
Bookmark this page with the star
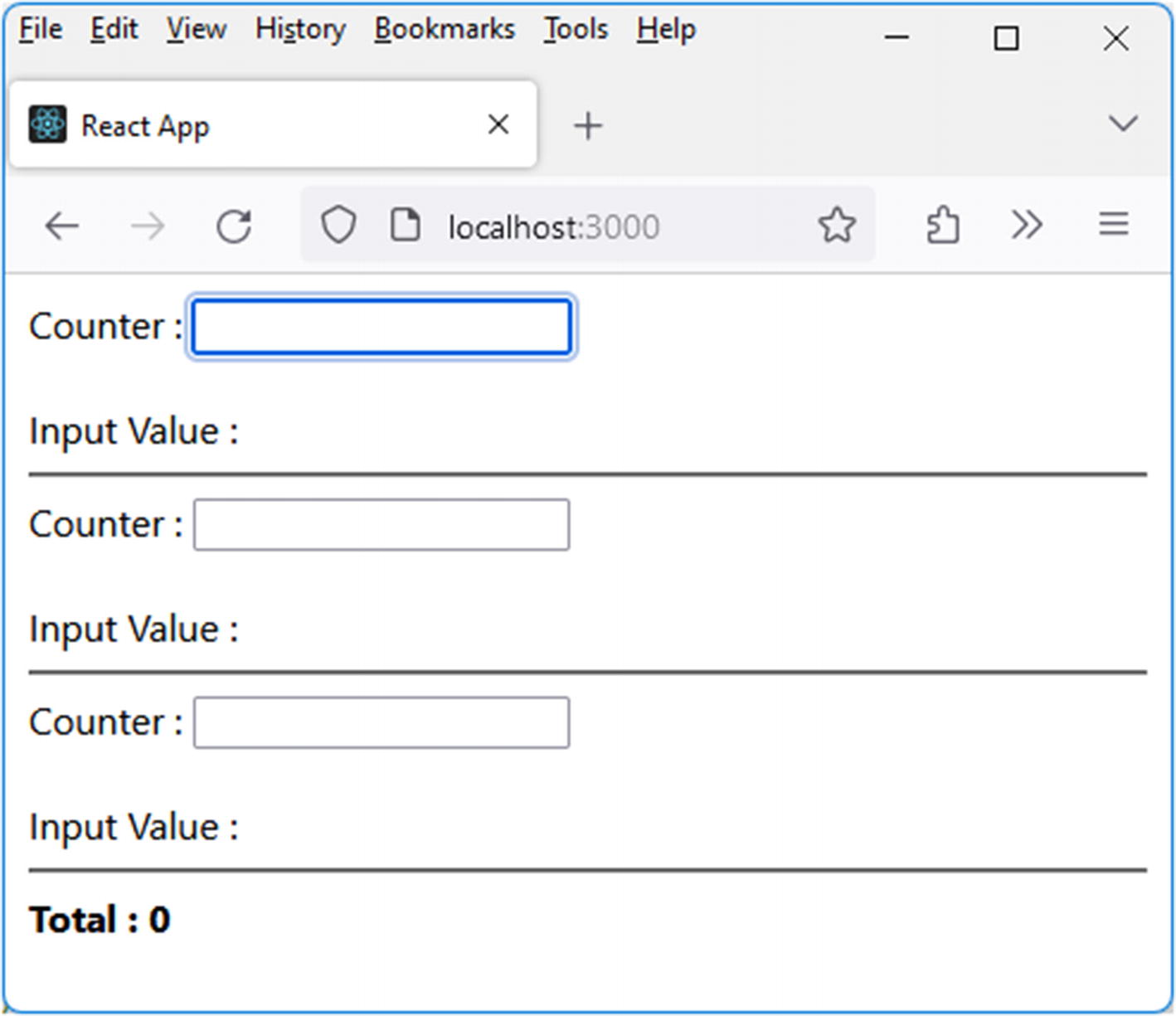pos(836,225)
